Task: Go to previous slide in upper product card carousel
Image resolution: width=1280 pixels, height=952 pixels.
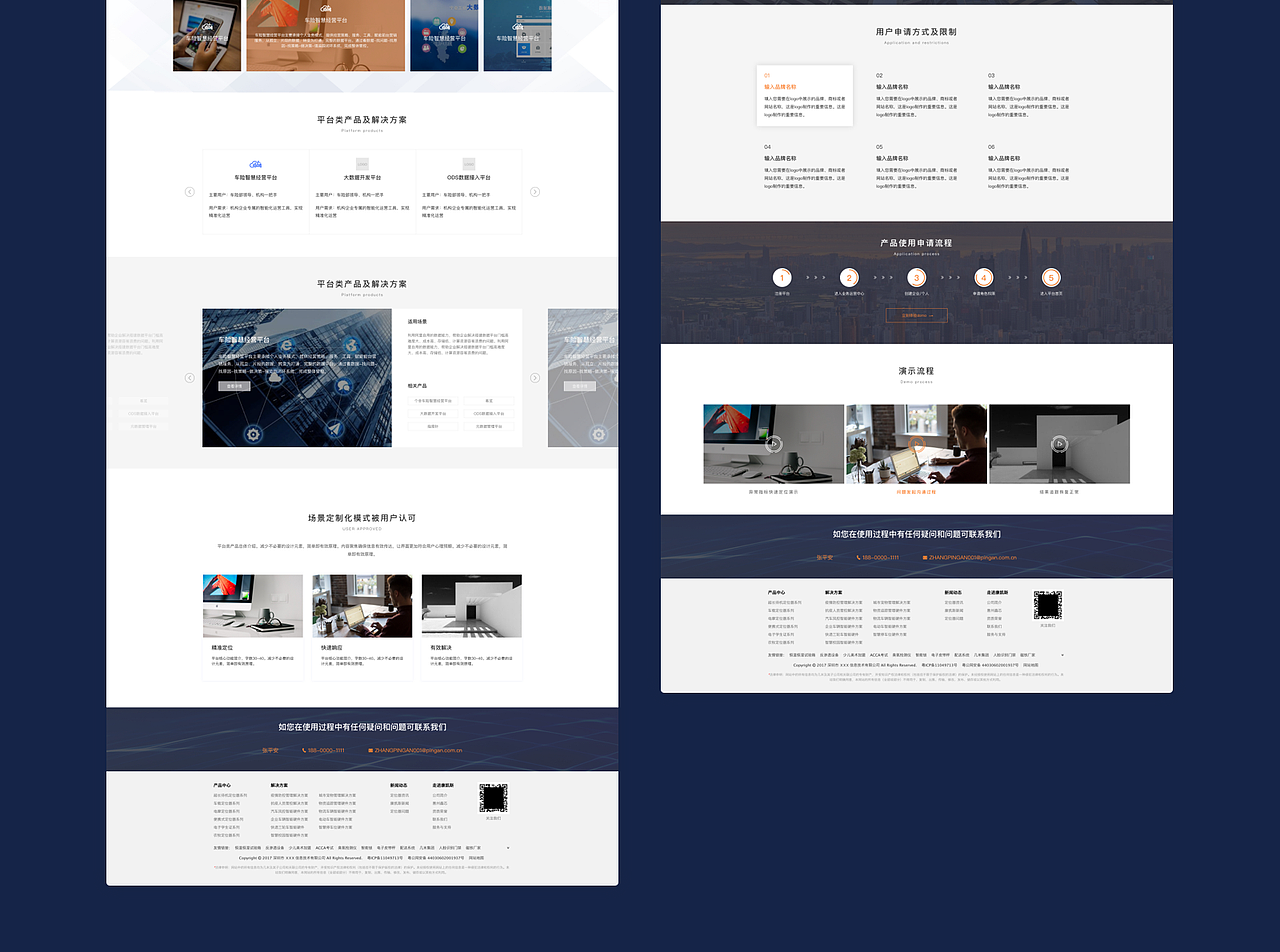Action: click(190, 192)
